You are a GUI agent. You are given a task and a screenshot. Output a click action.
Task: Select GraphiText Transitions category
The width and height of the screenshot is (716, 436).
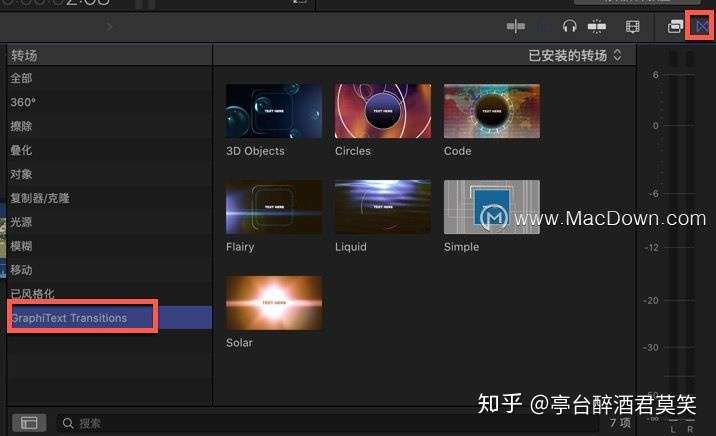point(110,317)
